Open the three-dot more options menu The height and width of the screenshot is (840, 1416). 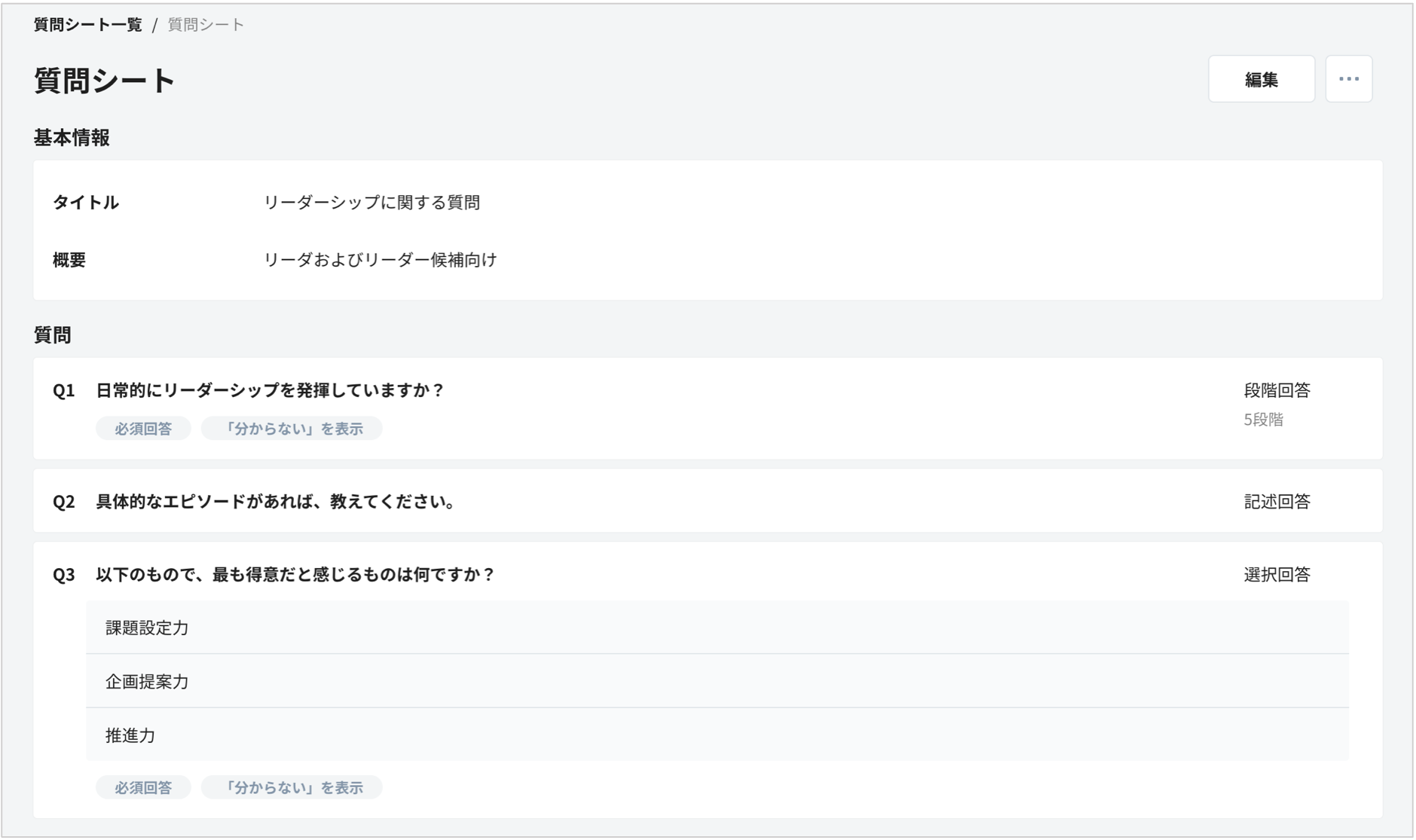1348,79
